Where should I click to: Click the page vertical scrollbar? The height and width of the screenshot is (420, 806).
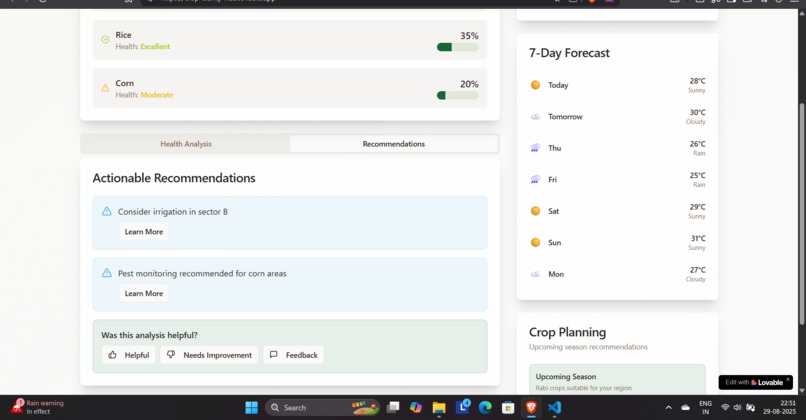point(801,213)
